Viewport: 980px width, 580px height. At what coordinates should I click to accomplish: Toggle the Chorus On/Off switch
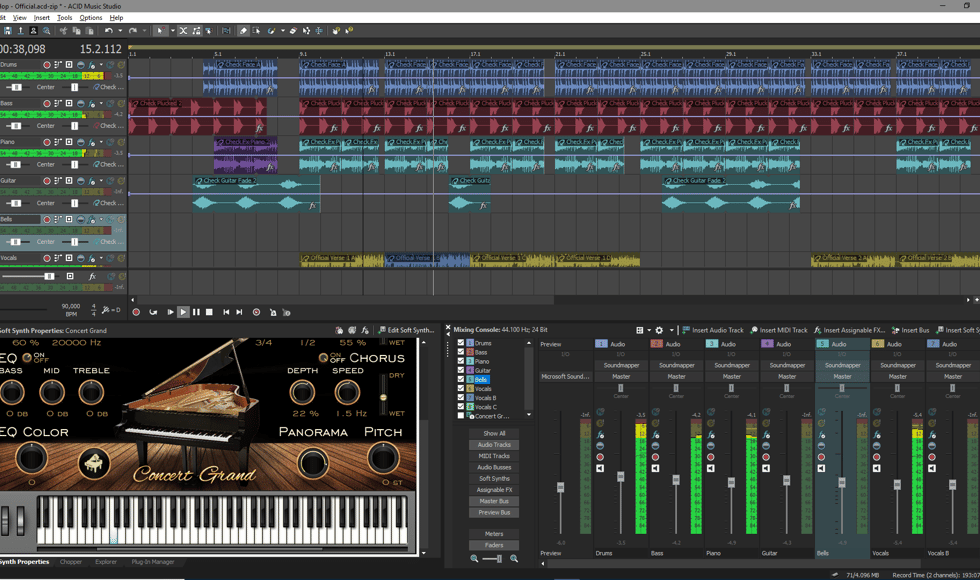[323, 358]
